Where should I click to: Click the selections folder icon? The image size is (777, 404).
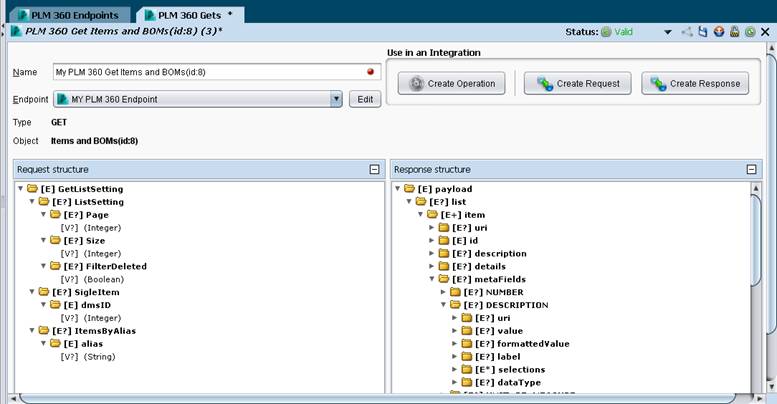pyautogui.click(x=467, y=369)
